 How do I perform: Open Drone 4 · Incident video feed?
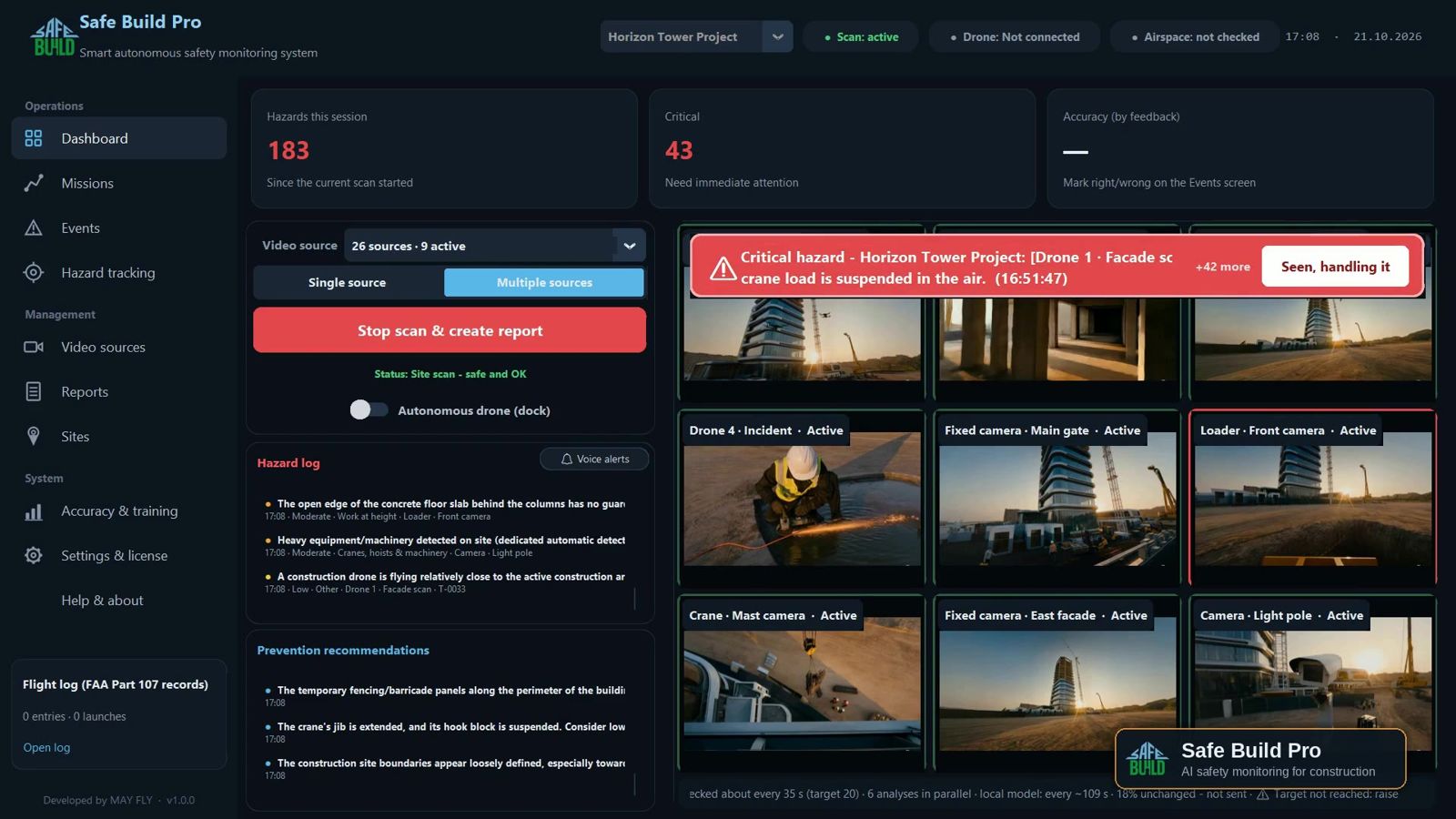[x=802, y=497]
